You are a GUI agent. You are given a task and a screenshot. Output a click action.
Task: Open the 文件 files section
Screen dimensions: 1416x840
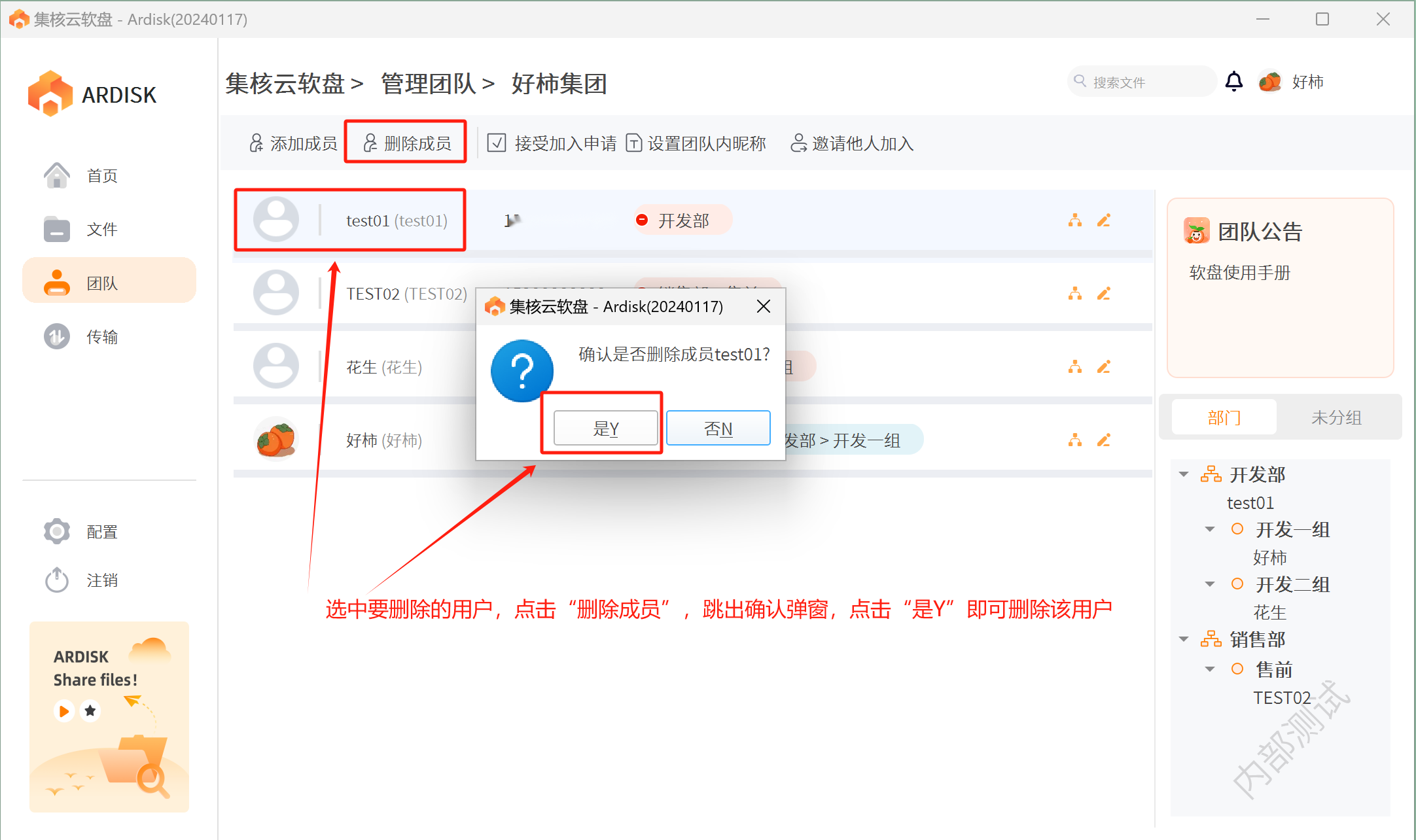[57, 229]
